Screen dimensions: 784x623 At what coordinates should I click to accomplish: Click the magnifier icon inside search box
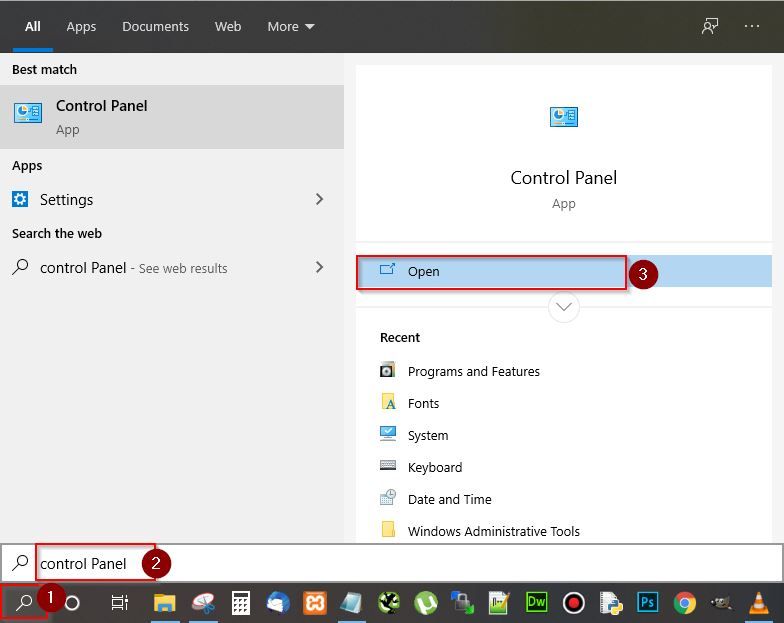20,563
